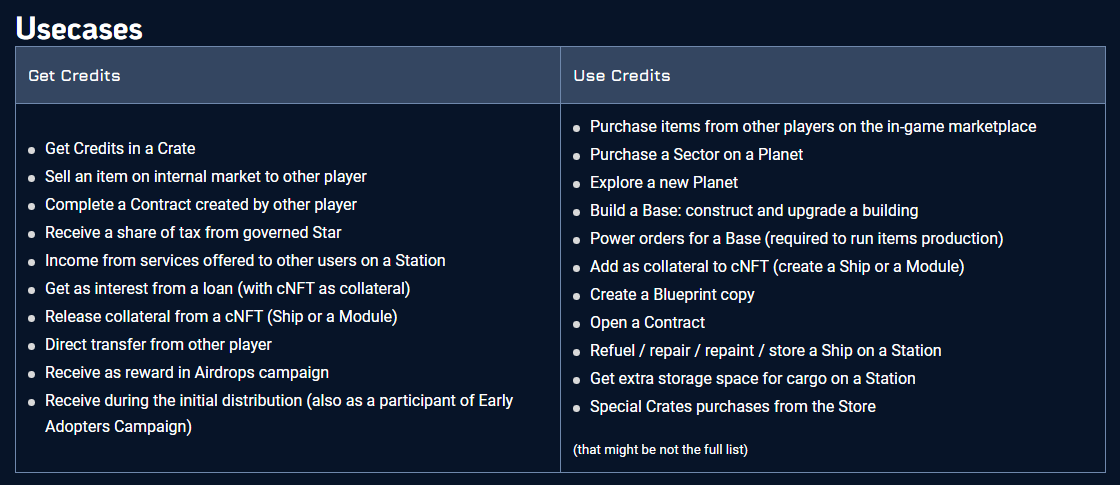Click the 'that might be not the full list' note

660,450
